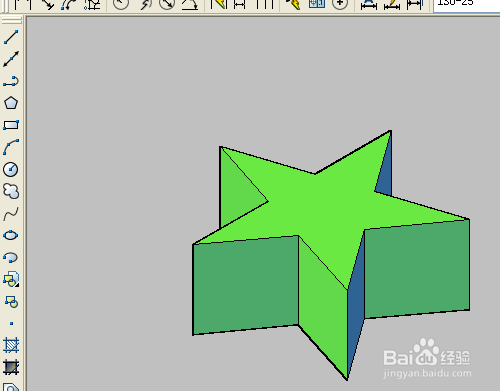Select the Hatch tool
Viewport: 500px width, 391px height.
pos(11,345)
